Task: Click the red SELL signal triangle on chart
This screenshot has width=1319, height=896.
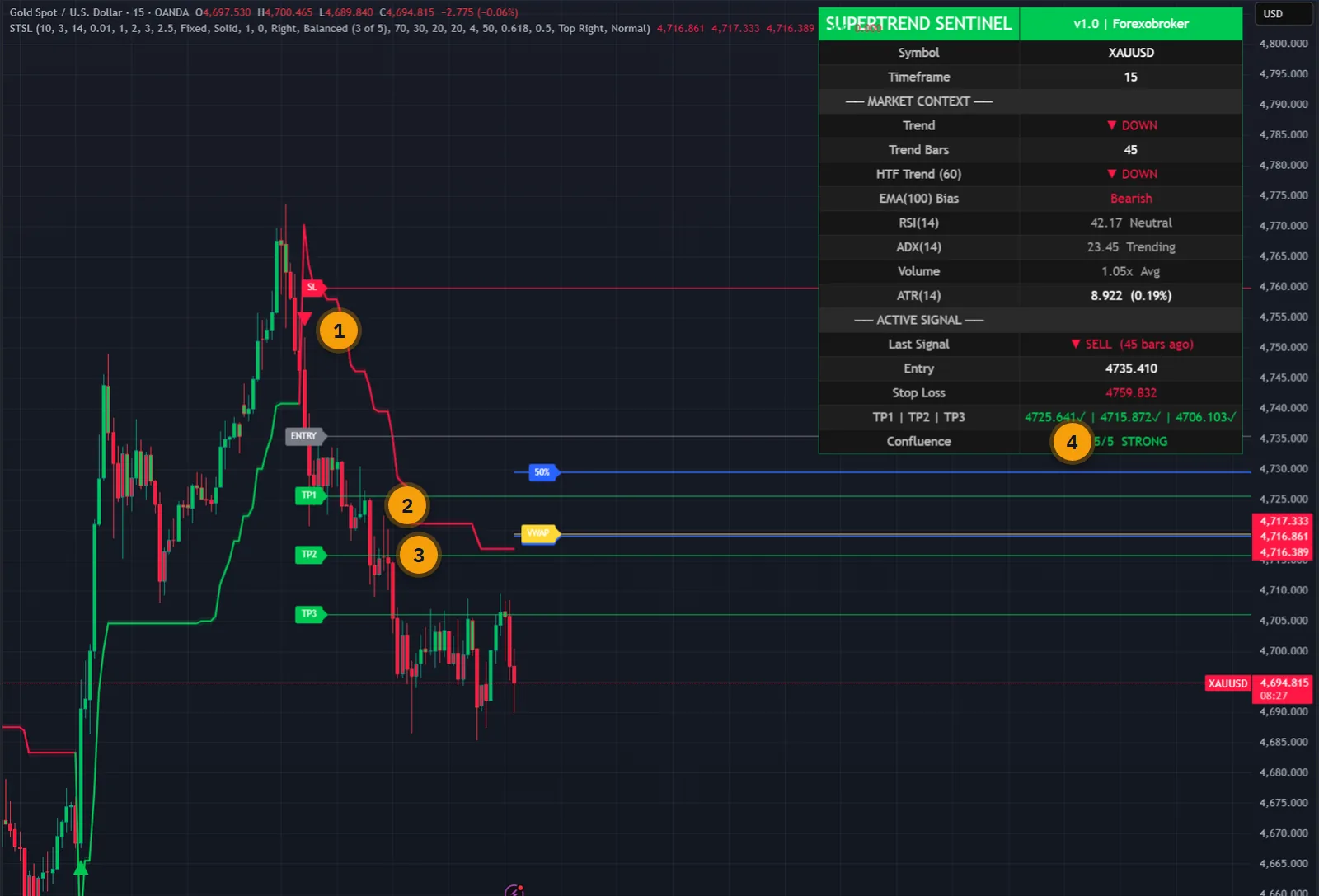Action: [x=304, y=319]
